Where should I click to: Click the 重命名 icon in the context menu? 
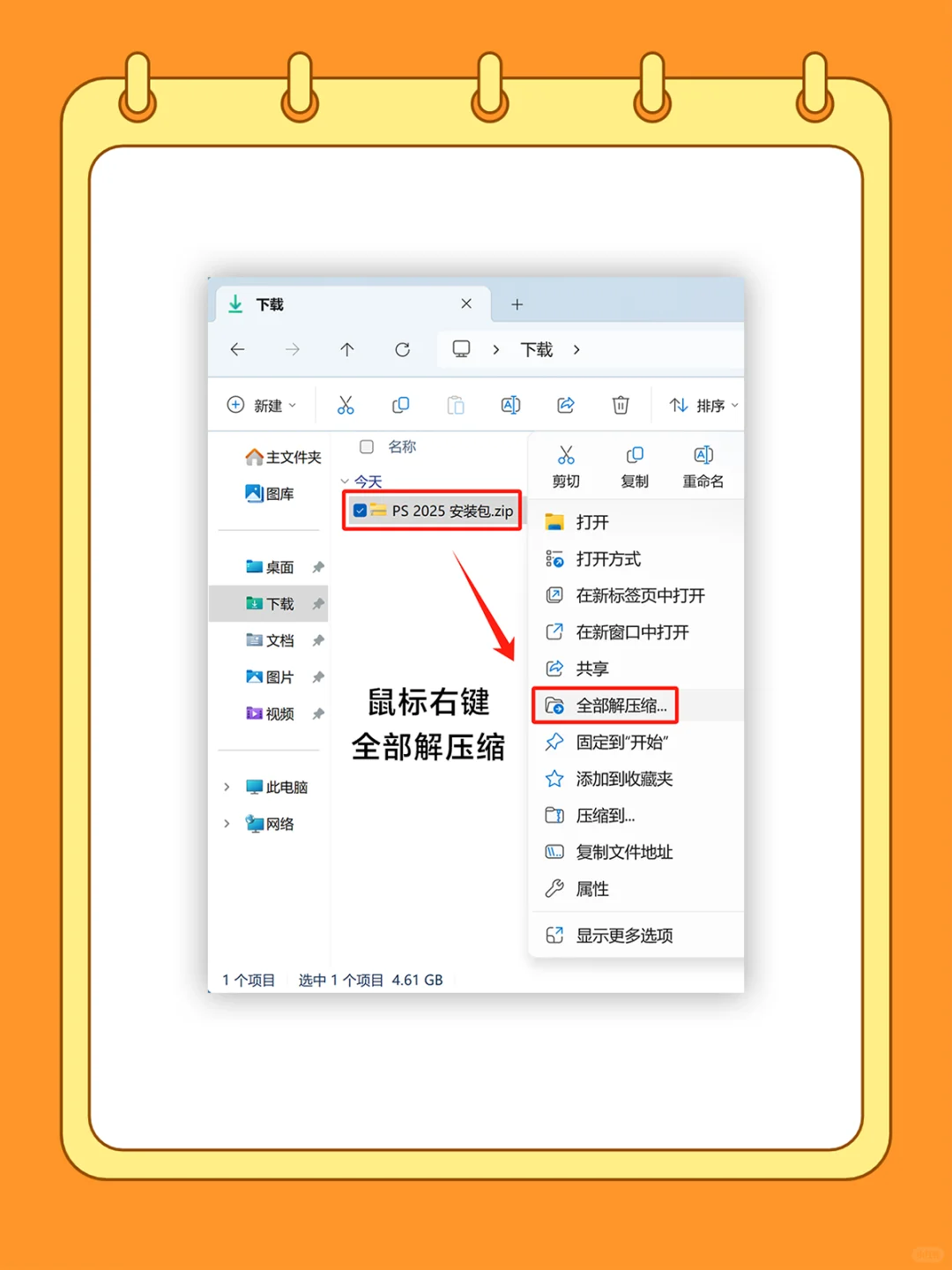tap(703, 455)
